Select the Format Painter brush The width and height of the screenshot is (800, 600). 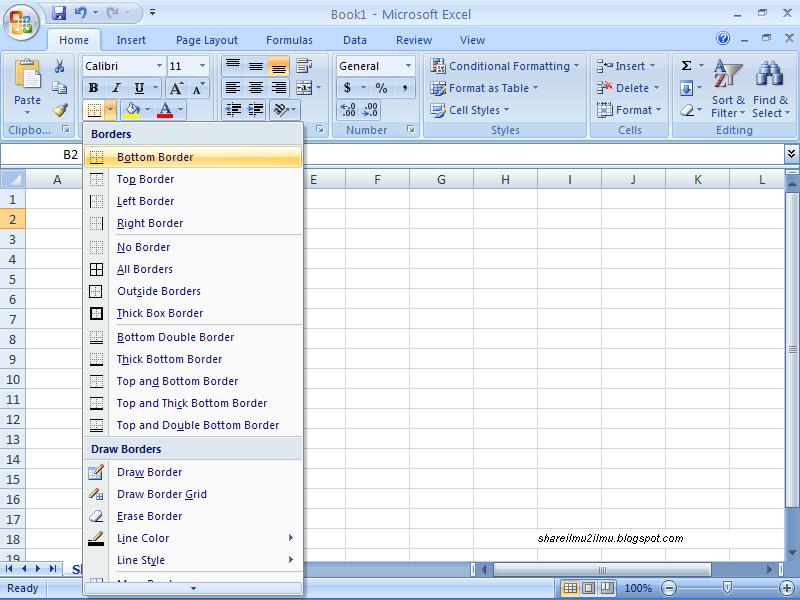coord(60,110)
